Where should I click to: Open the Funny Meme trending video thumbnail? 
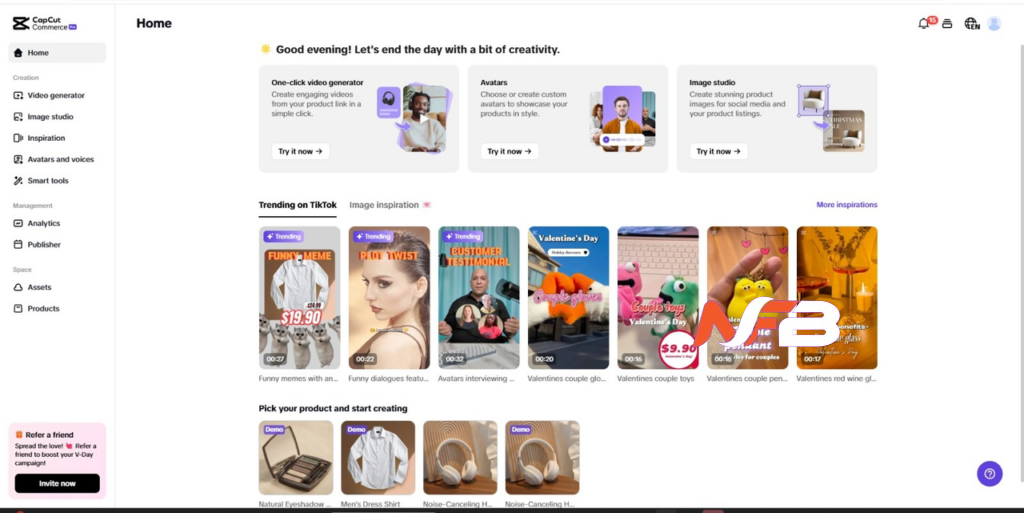[x=299, y=298]
